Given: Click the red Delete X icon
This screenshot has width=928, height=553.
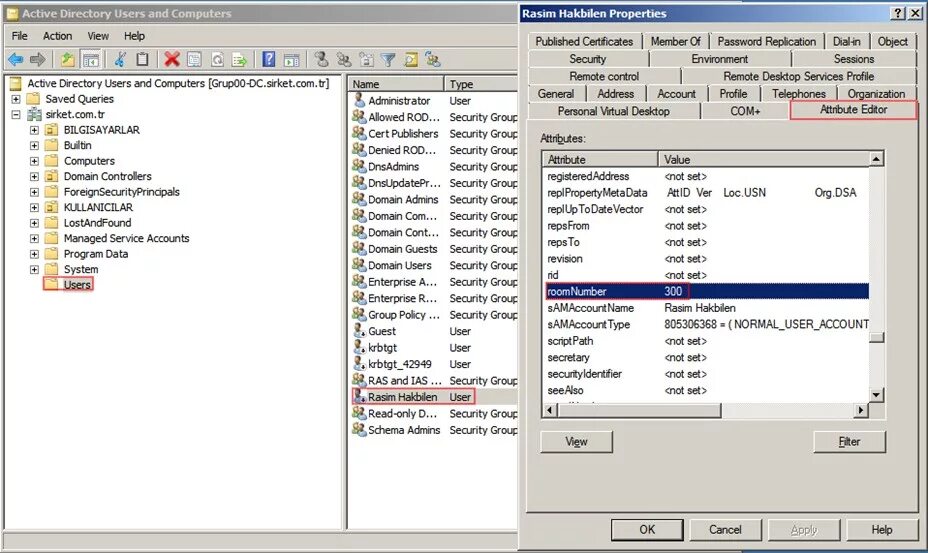Looking at the screenshot, I should coord(172,59).
